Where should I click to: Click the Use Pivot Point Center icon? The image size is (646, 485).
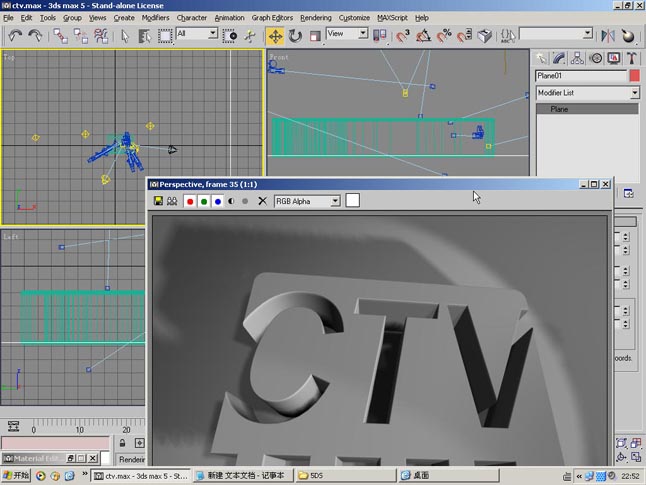point(379,36)
